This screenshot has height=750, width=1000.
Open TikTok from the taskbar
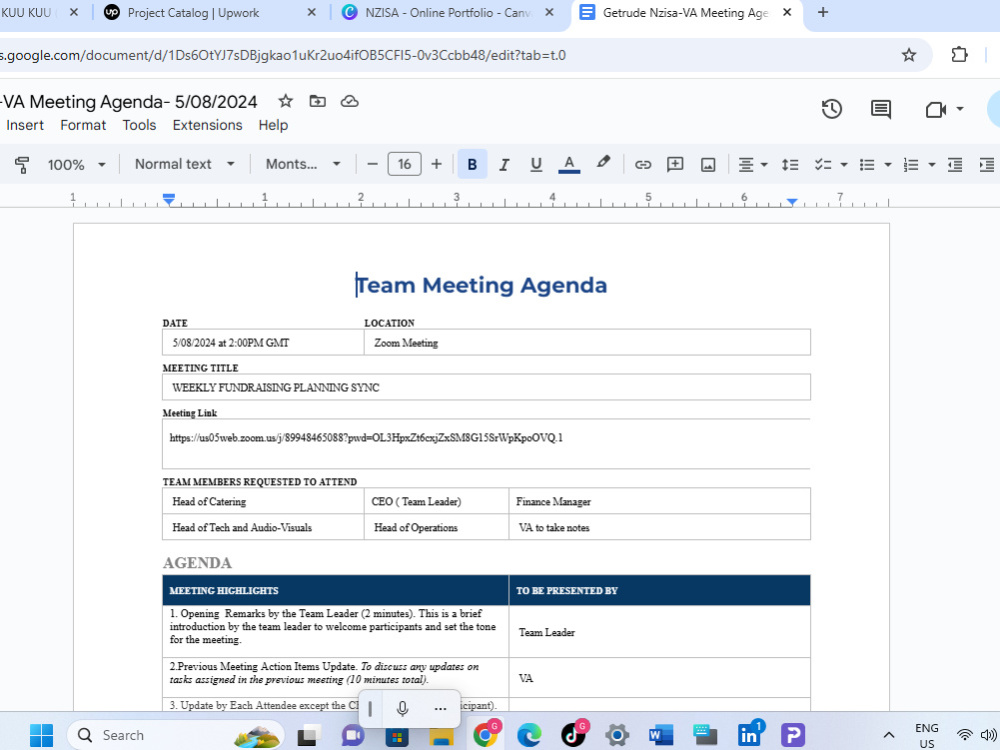(x=573, y=734)
